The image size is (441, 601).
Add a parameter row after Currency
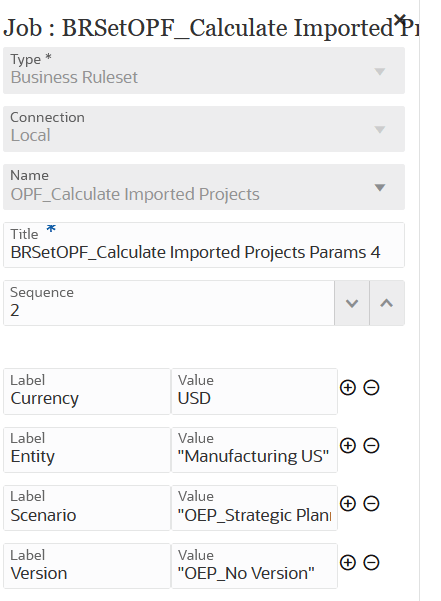[x=348, y=388]
